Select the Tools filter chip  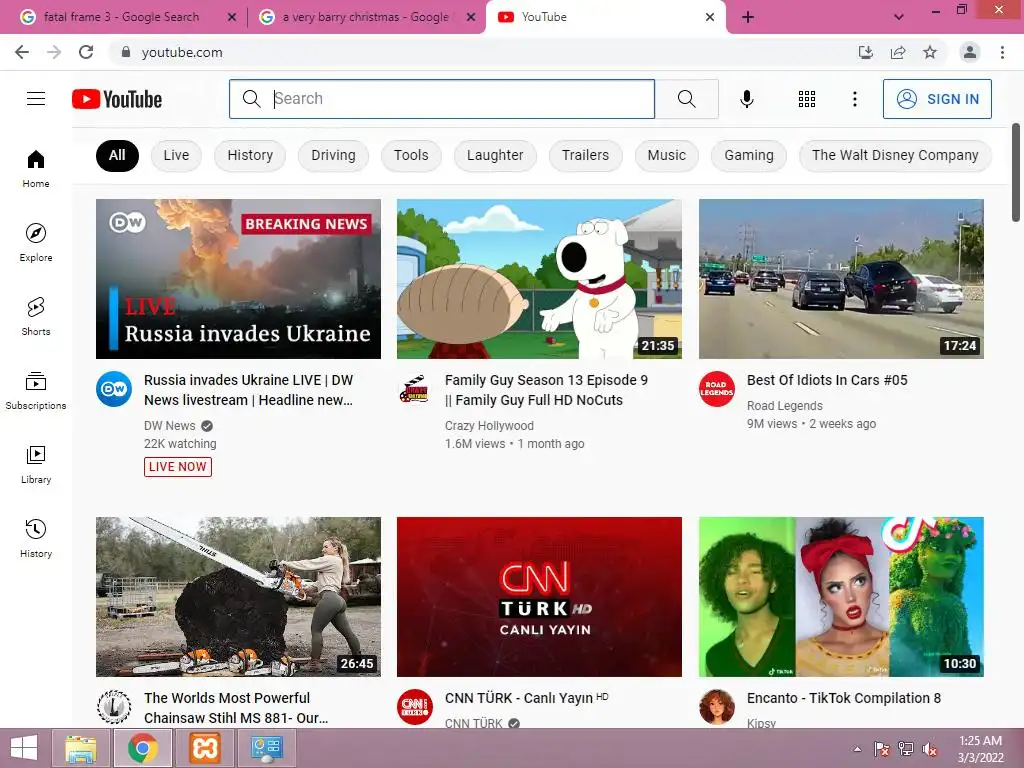(411, 155)
